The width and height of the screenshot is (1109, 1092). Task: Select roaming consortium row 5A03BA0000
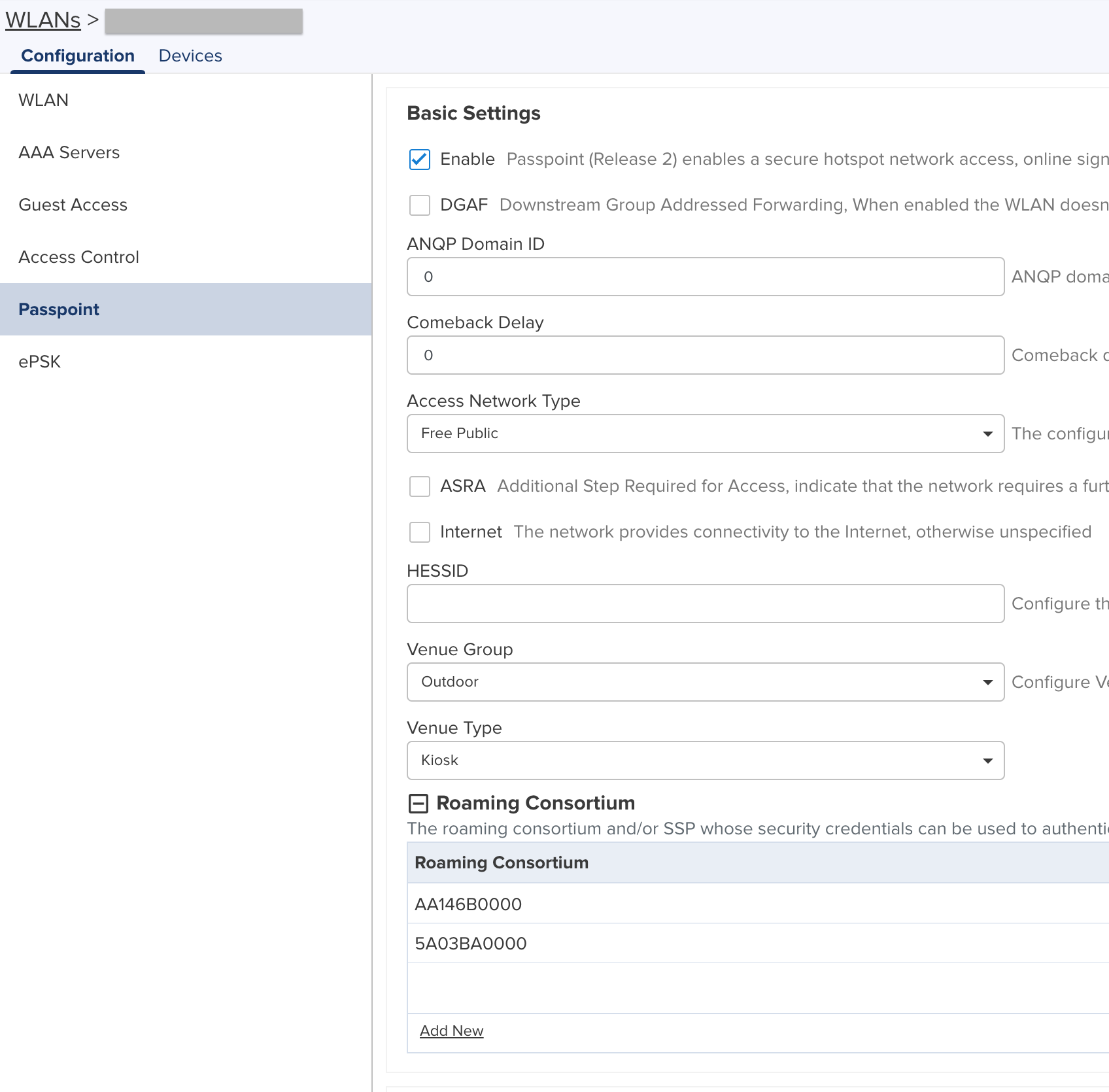758,944
